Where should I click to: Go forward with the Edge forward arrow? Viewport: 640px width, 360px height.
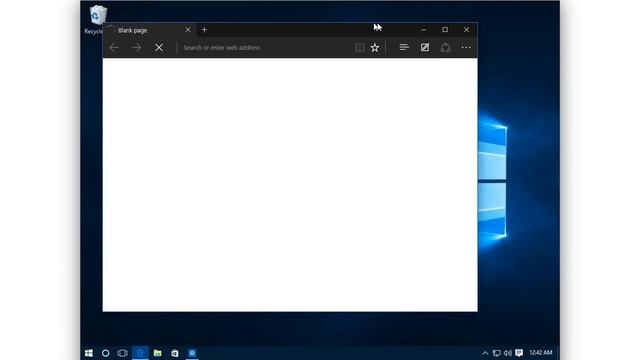click(137, 48)
